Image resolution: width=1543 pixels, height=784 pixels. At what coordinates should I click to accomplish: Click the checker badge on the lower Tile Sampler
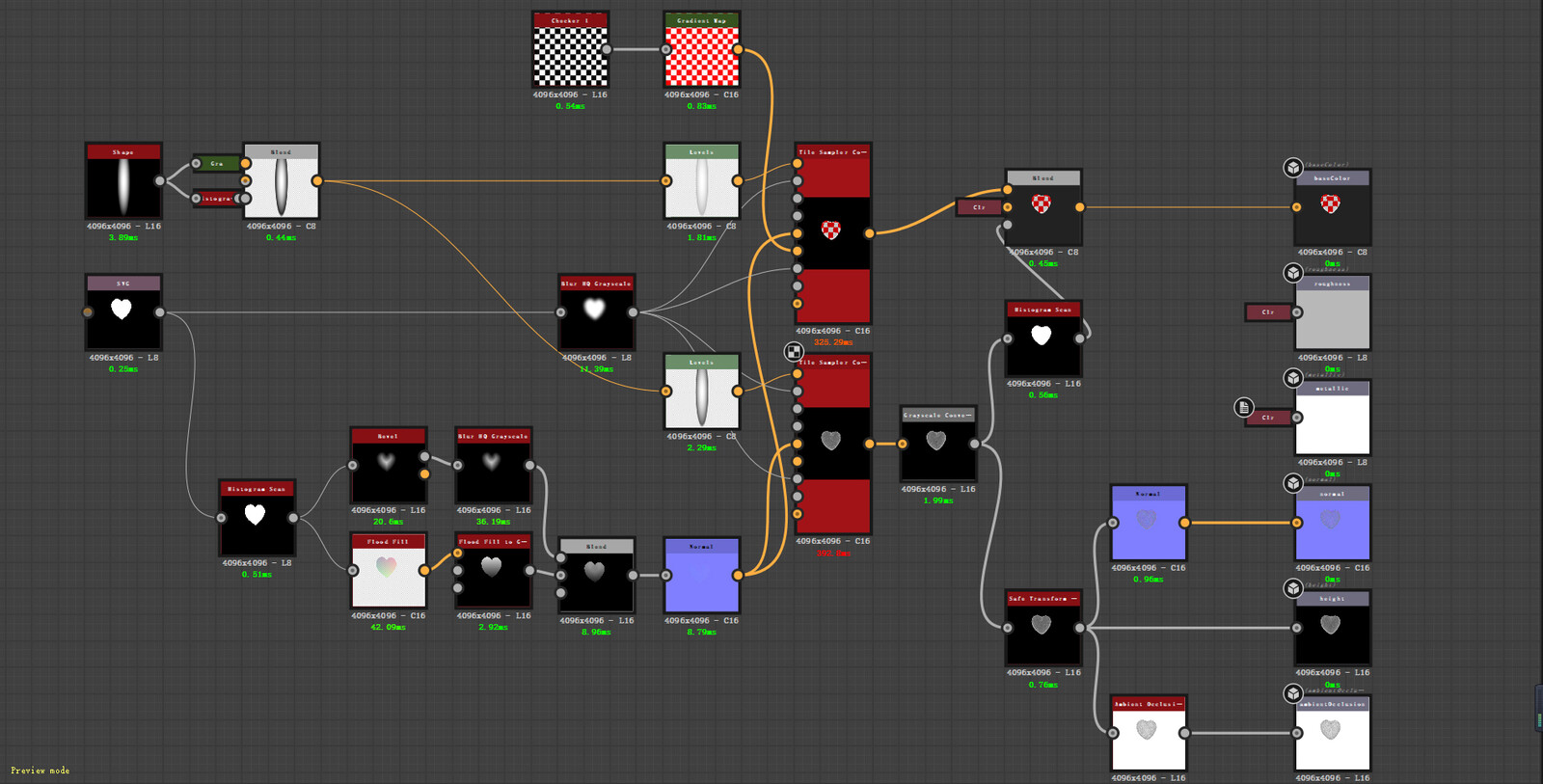pos(794,352)
